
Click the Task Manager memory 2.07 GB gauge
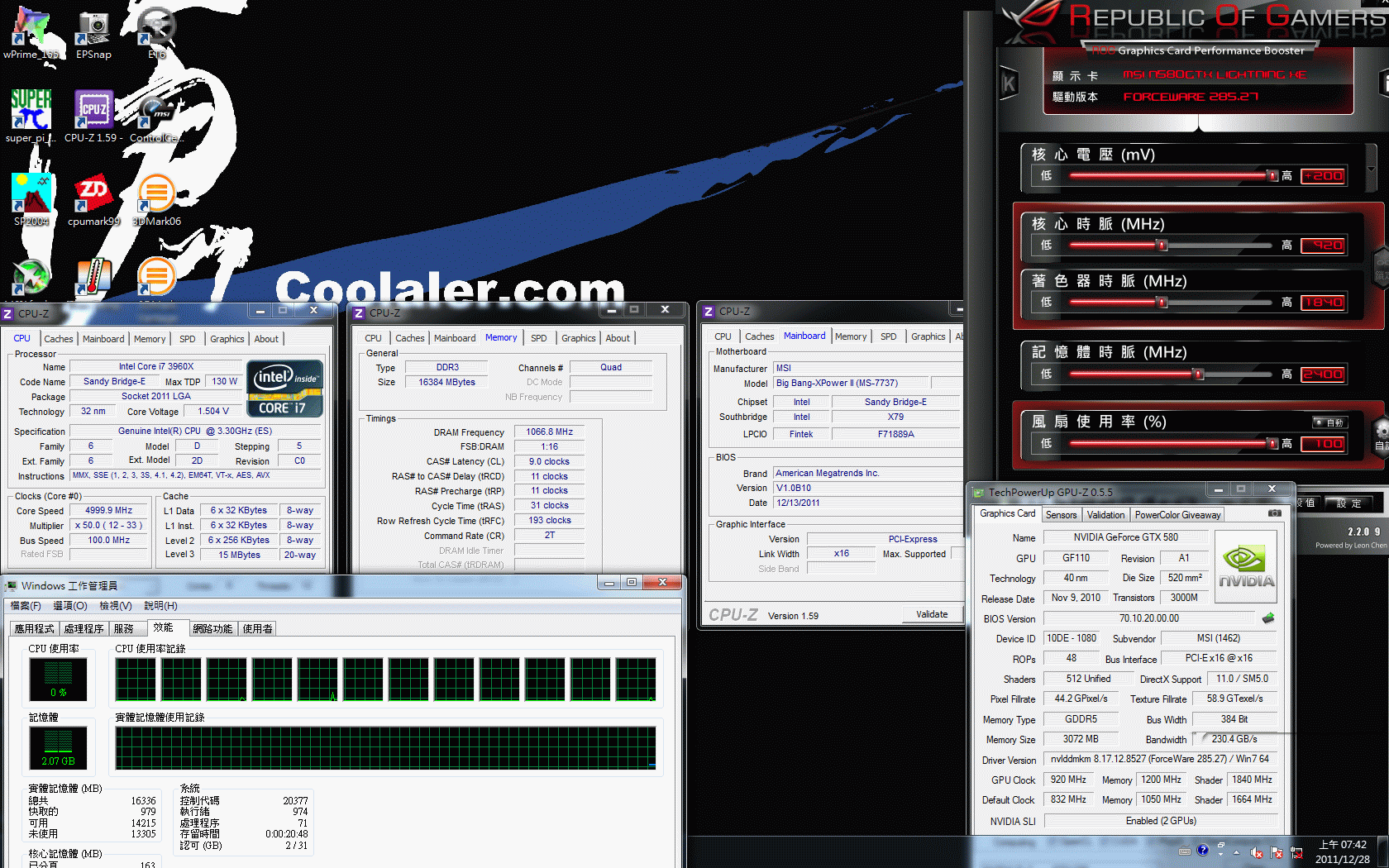[58, 748]
